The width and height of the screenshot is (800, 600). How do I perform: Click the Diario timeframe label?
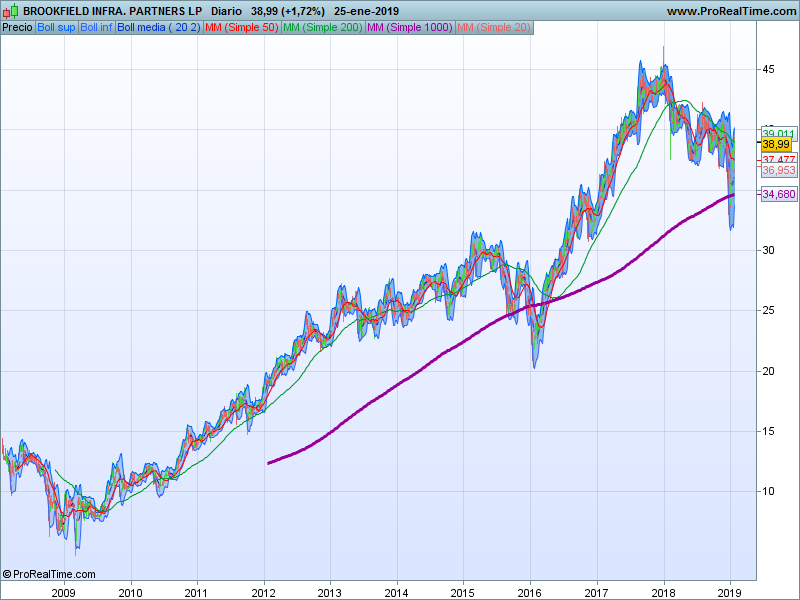click(x=227, y=11)
